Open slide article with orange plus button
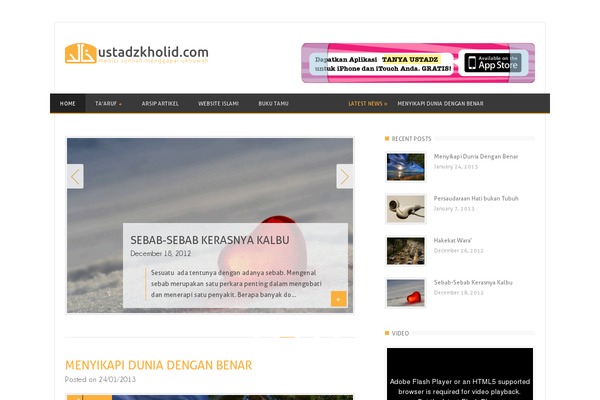Image resolution: width=600 pixels, height=400 pixels. [x=339, y=299]
